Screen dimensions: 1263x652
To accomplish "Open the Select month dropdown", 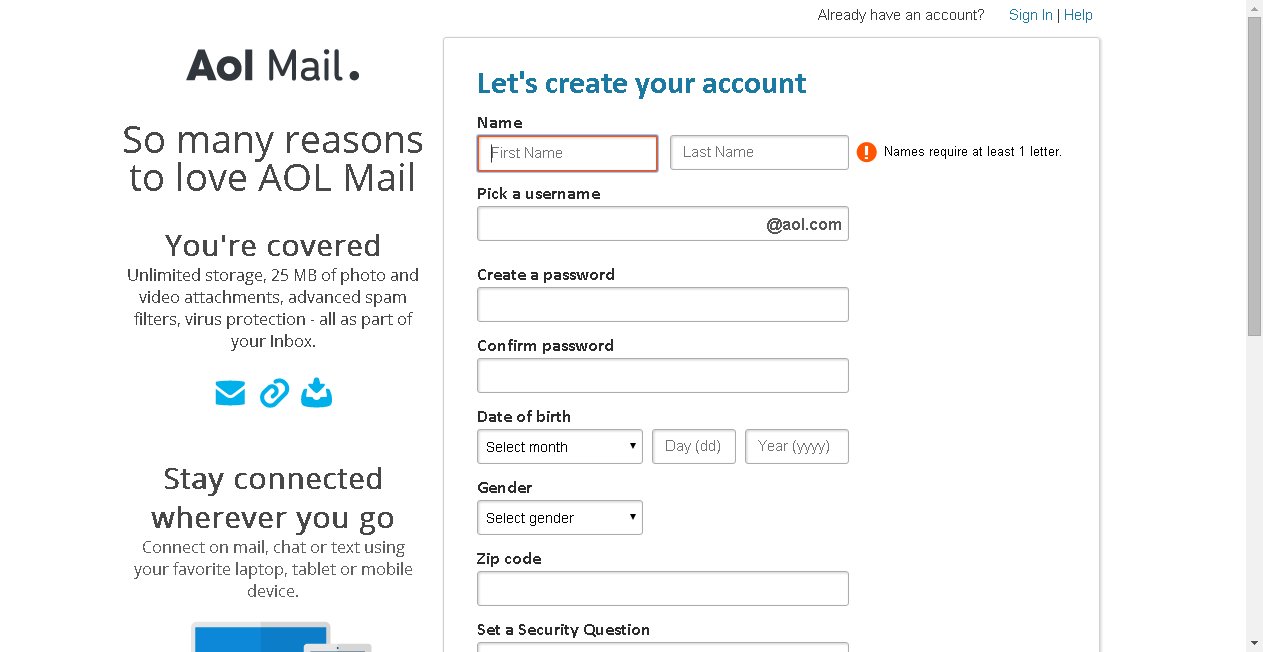I will click(x=560, y=447).
